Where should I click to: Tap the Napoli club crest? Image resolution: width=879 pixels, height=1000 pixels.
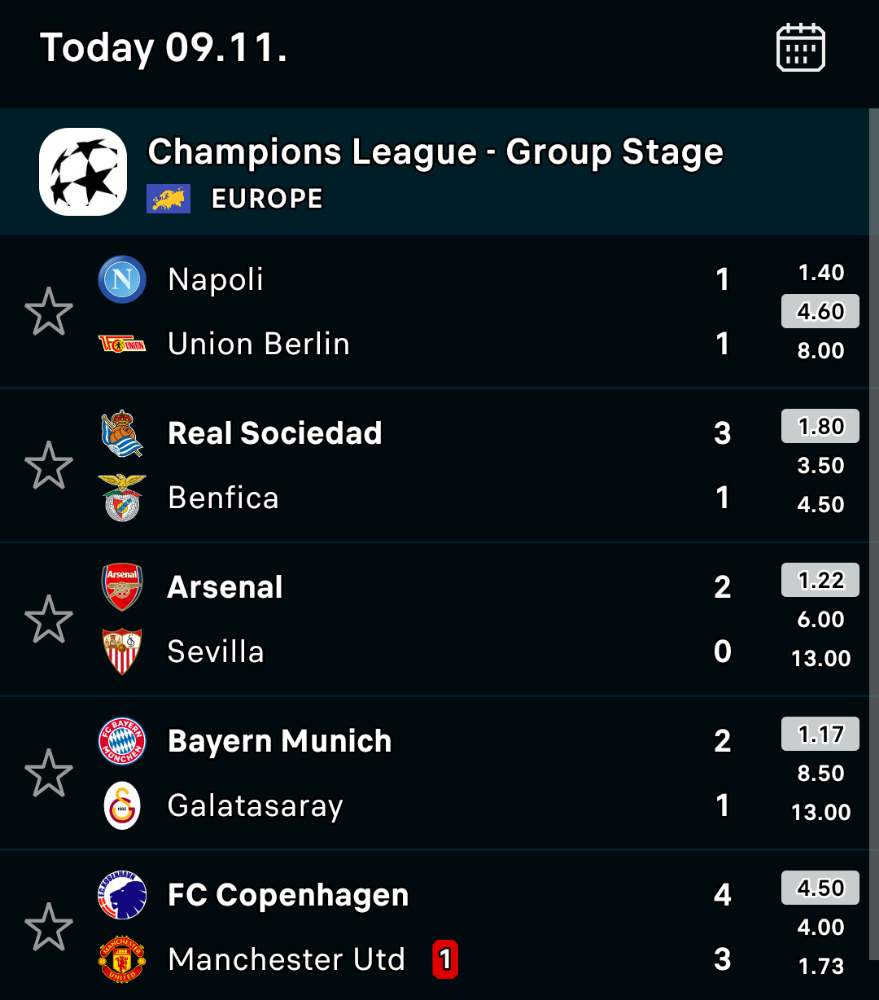coord(122,279)
